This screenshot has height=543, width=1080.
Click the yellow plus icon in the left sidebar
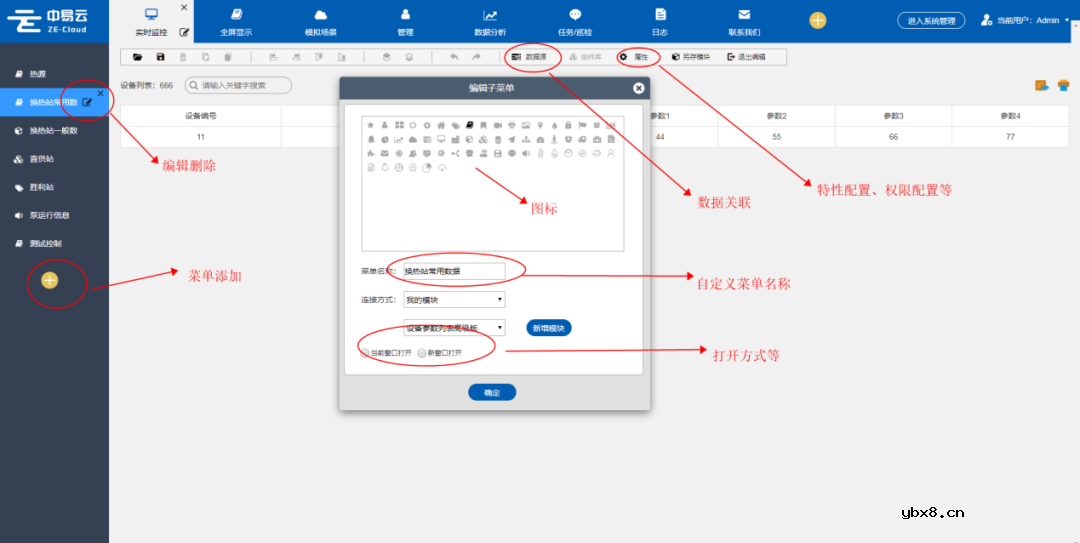50,280
